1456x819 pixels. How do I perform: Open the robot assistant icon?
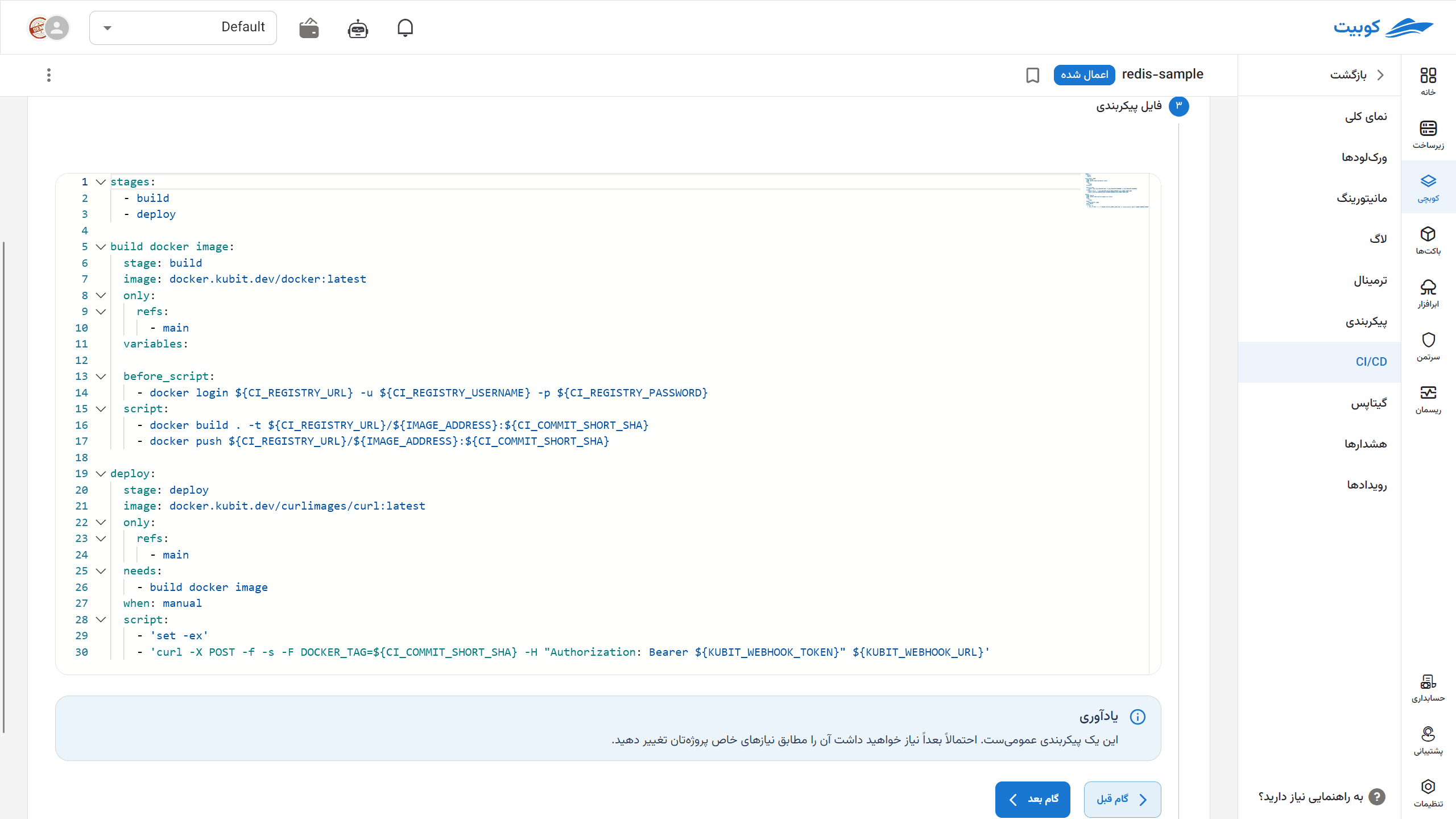point(358,28)
